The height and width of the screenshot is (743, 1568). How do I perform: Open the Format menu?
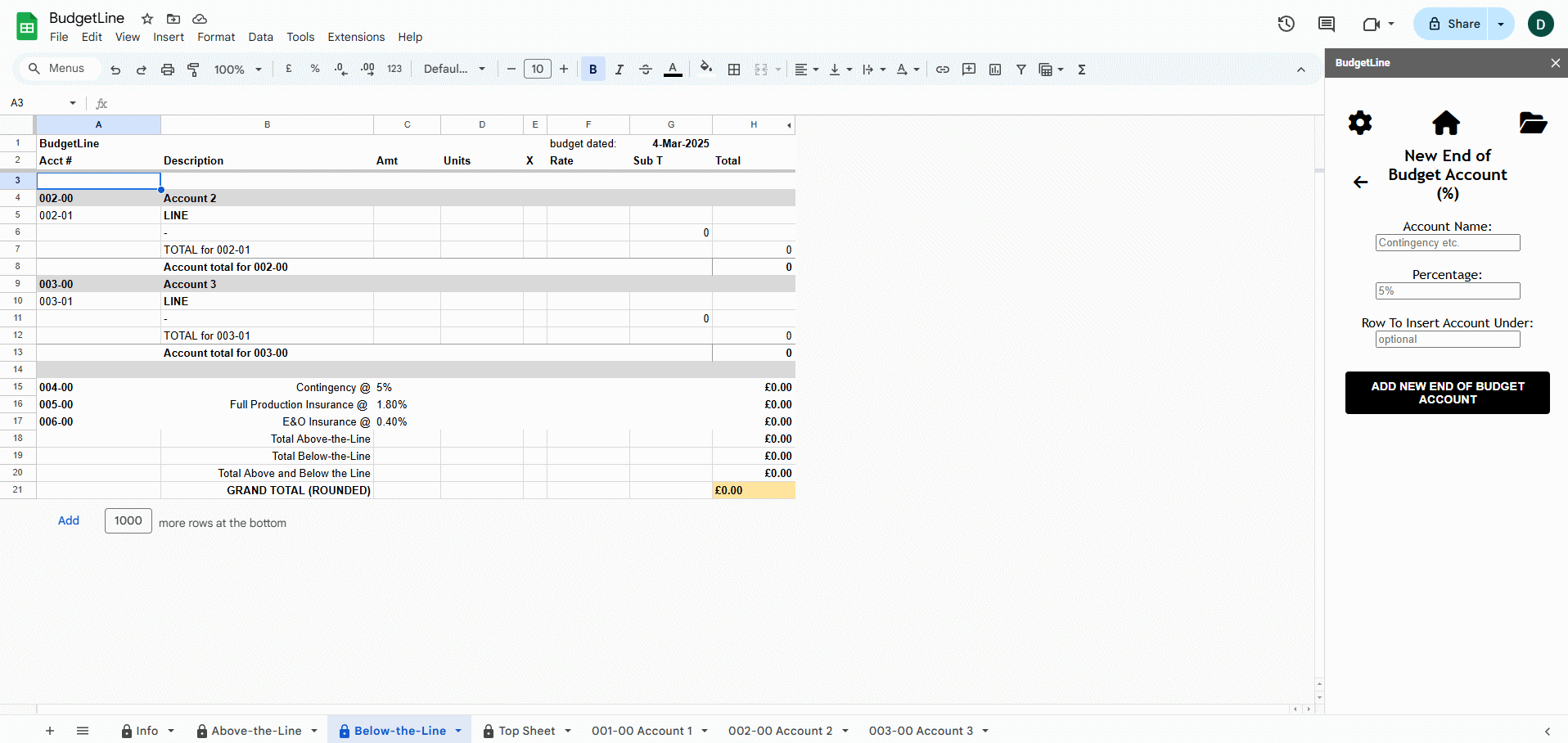click(216, 37)
